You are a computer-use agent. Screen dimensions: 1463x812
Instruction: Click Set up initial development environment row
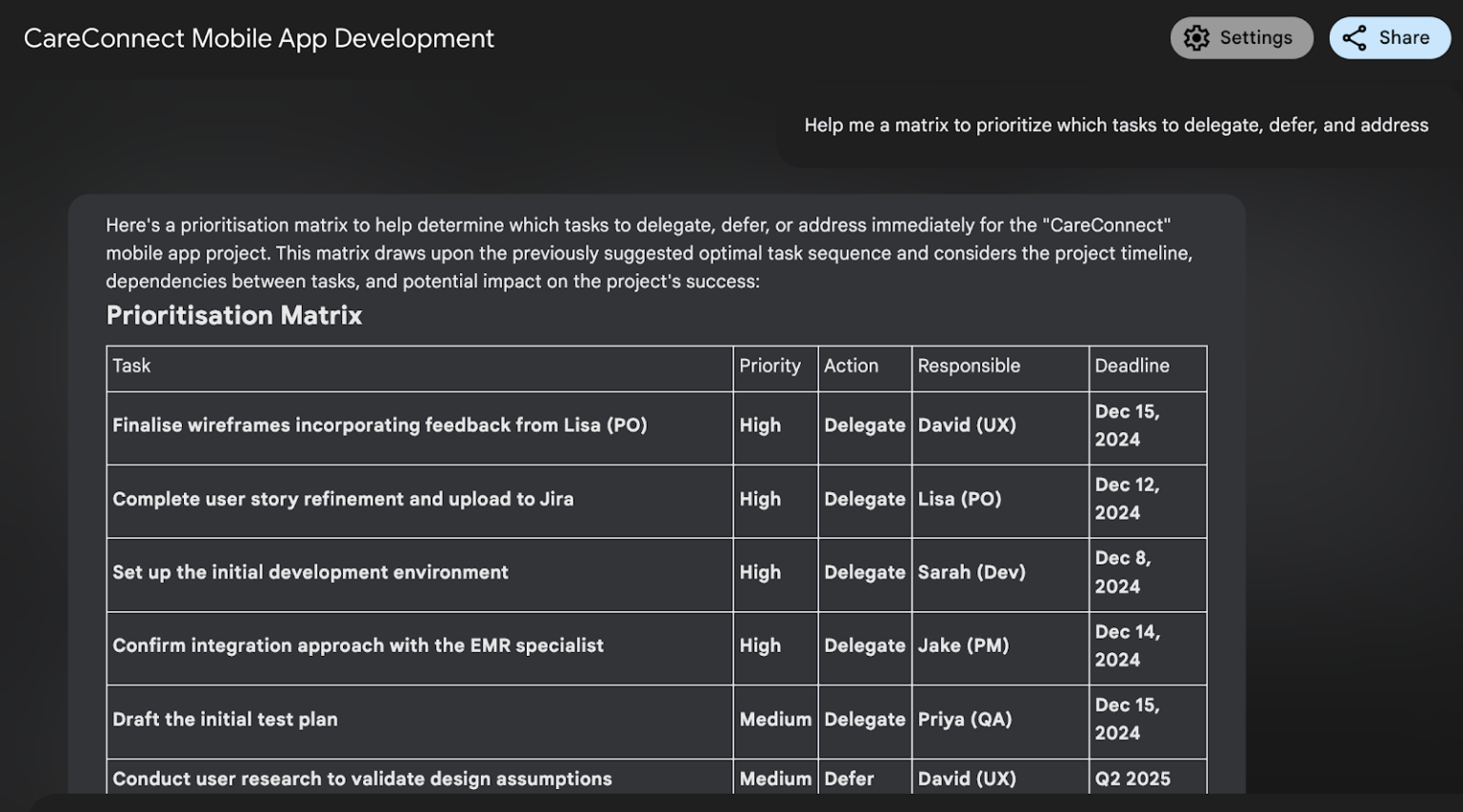coord(311,573)
